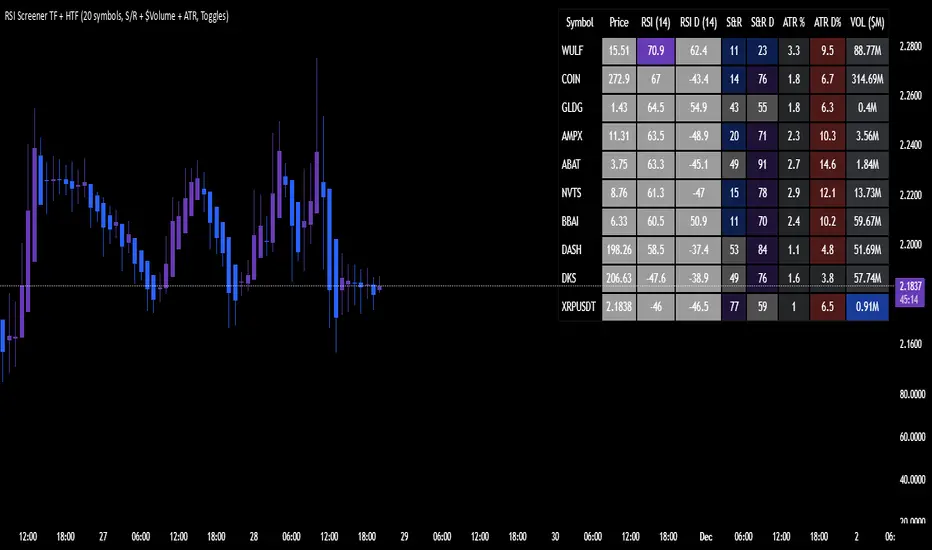Click the 29 date label on time axis
Screen dimensions: 932x550
(404, 537)
